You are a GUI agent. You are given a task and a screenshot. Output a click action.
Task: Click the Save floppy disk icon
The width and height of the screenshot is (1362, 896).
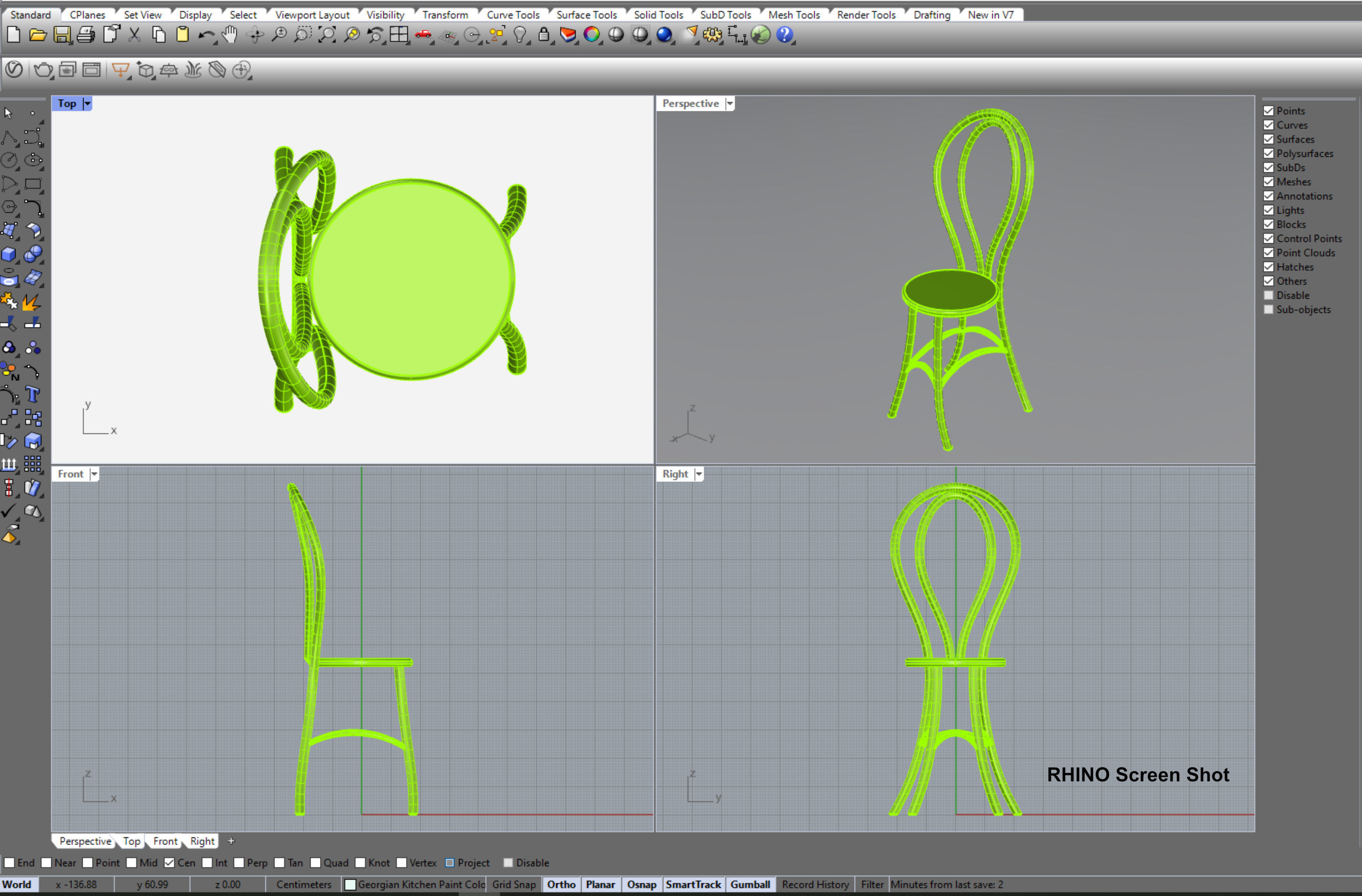pos(62,35)
